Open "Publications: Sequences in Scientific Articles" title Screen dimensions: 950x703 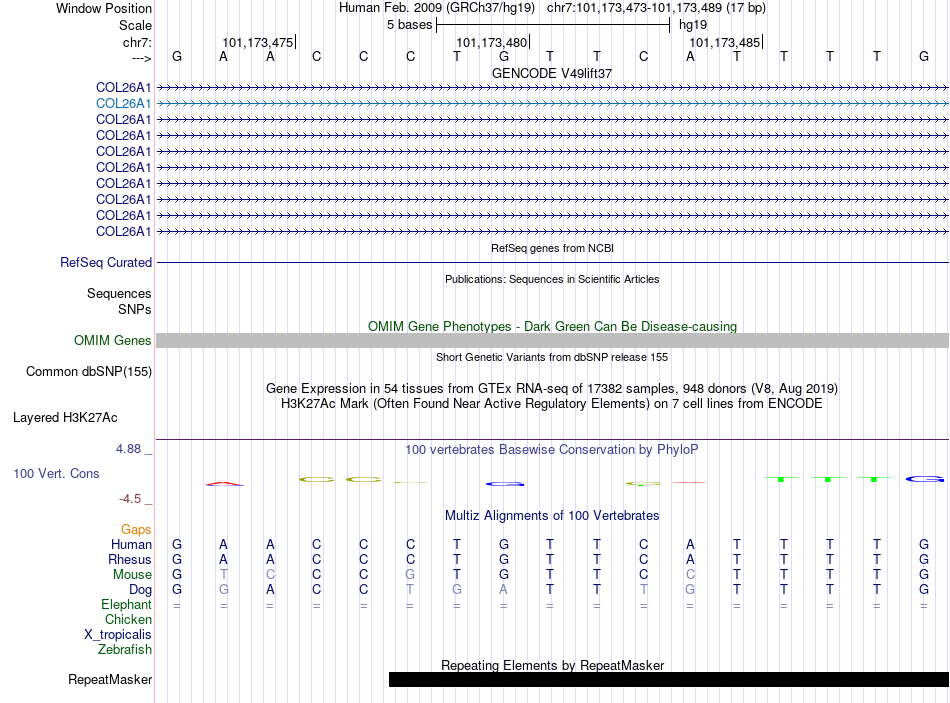[552, 279]
